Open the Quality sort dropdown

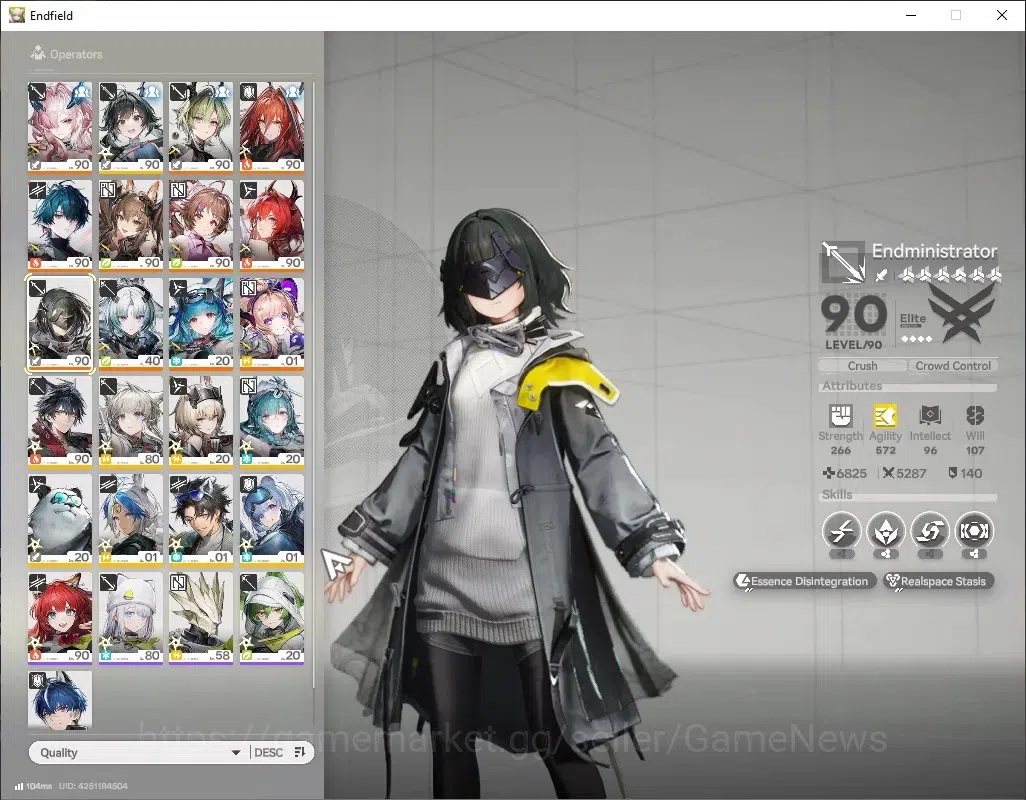tap(140, 752)
